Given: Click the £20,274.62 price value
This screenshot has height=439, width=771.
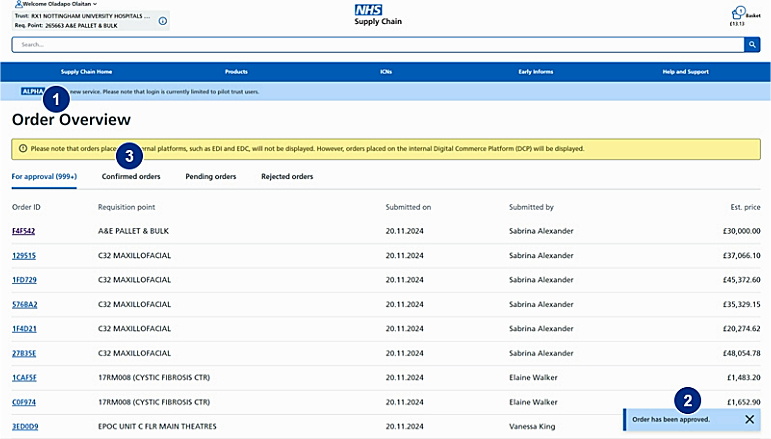Looking at the screenshot, I should click(741, 328).
